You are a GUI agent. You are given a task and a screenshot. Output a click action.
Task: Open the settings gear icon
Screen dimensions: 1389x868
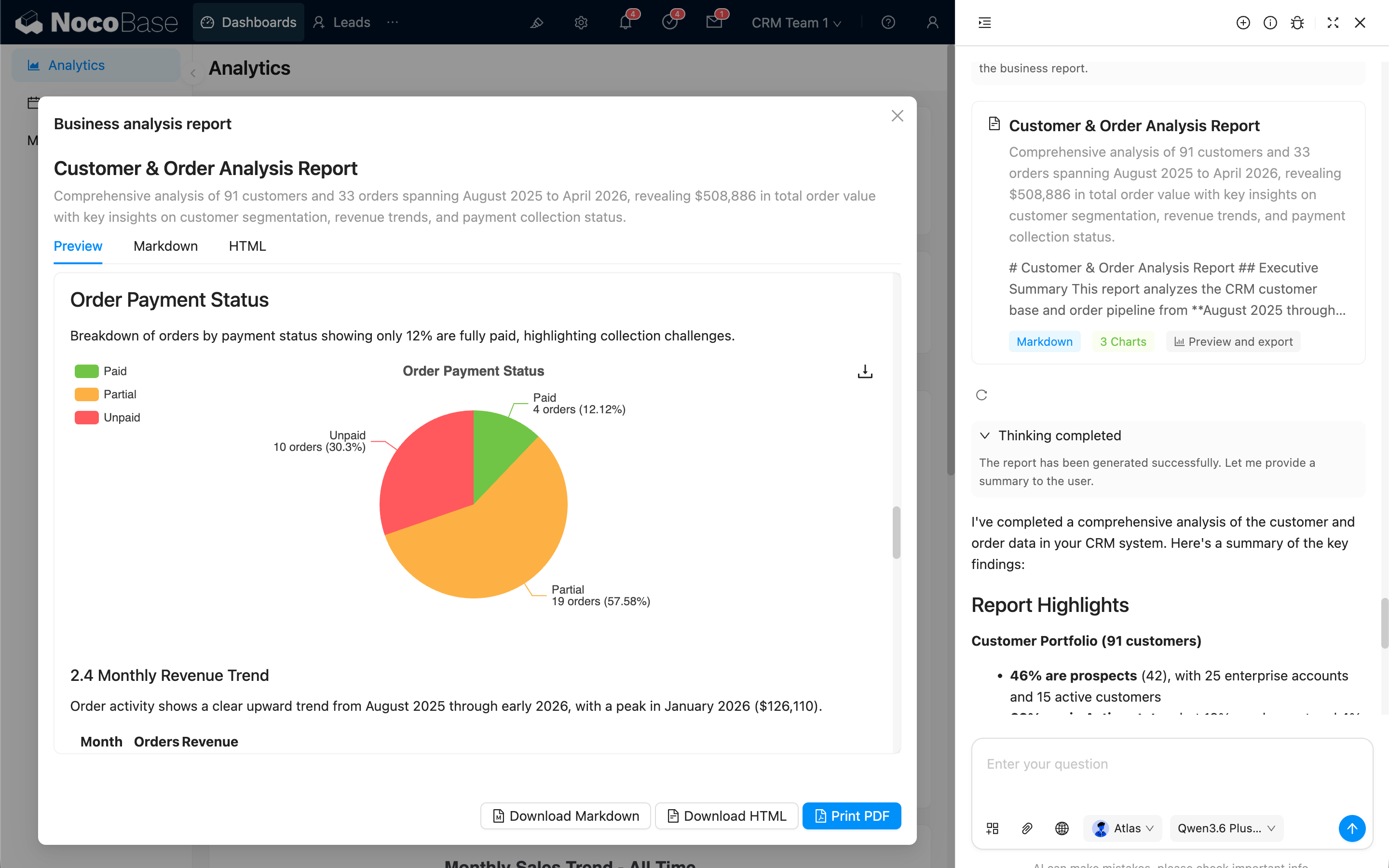(x=581, y=22)
